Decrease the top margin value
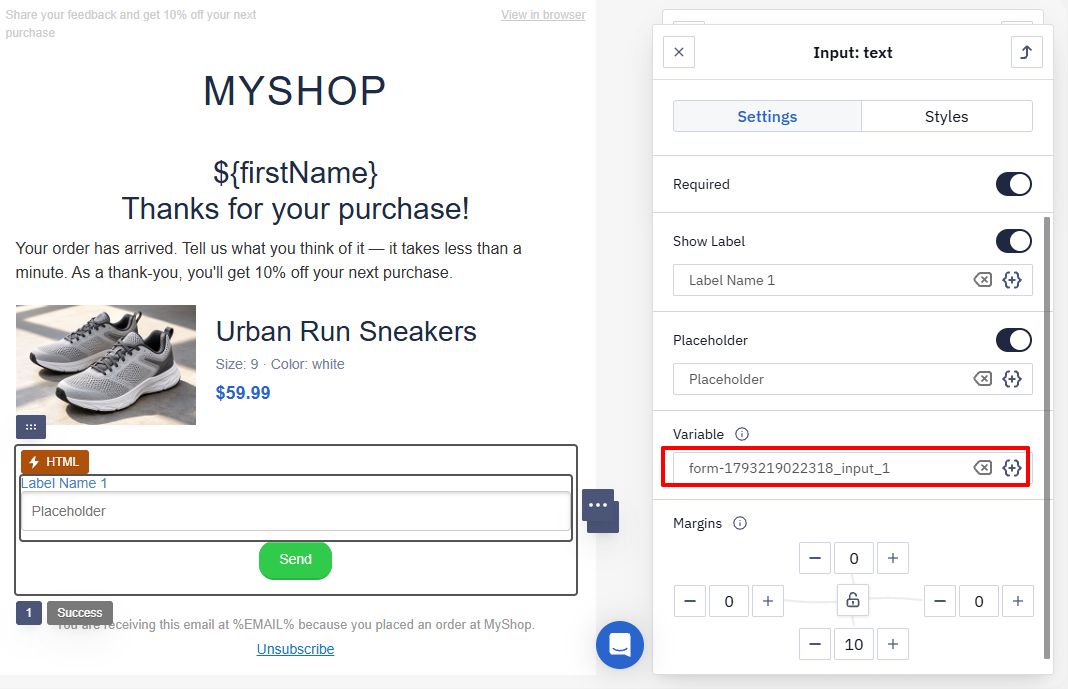Screen dimensions: 1068x689 tap(815, 558)
